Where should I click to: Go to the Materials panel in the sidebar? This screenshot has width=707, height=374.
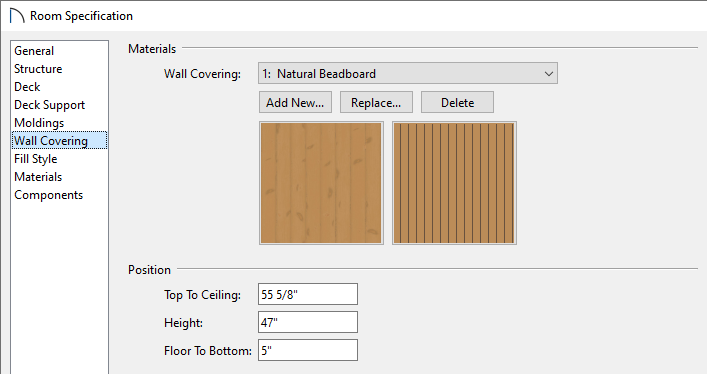(x=38, y=177)
